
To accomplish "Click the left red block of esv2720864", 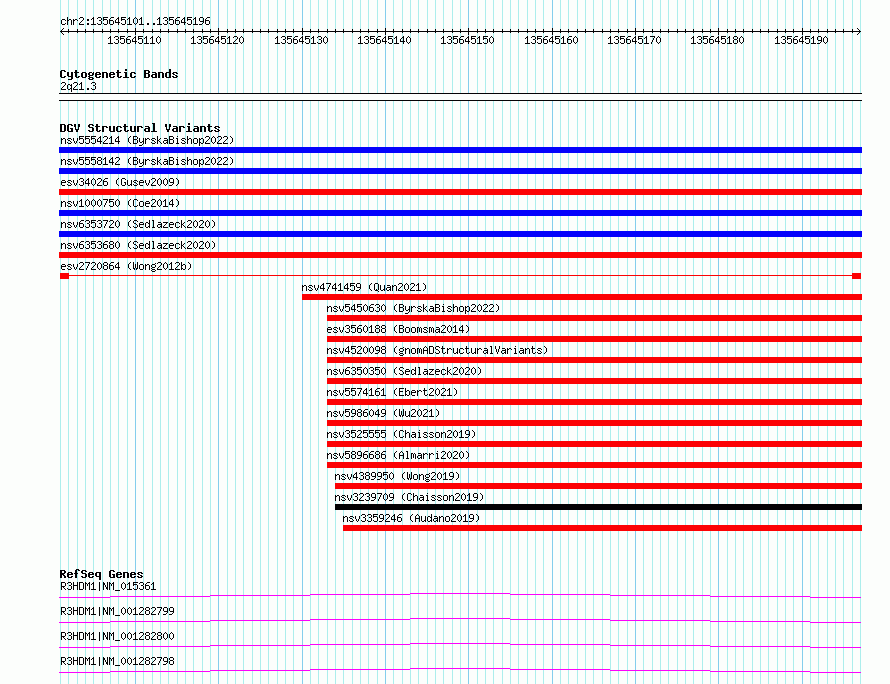I will [64, 276].
